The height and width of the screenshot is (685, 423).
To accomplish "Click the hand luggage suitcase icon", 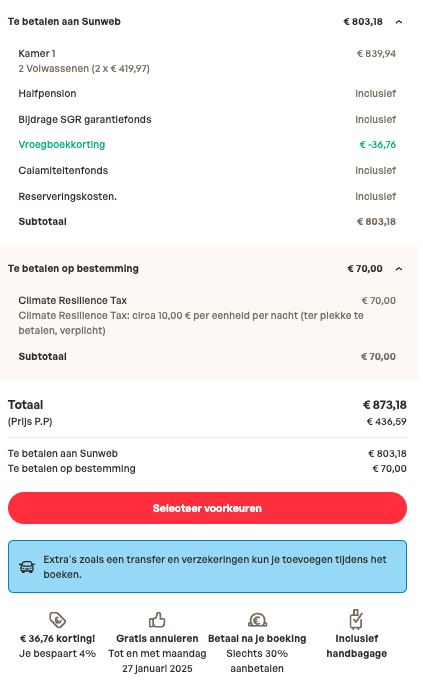I will (356, 619).
